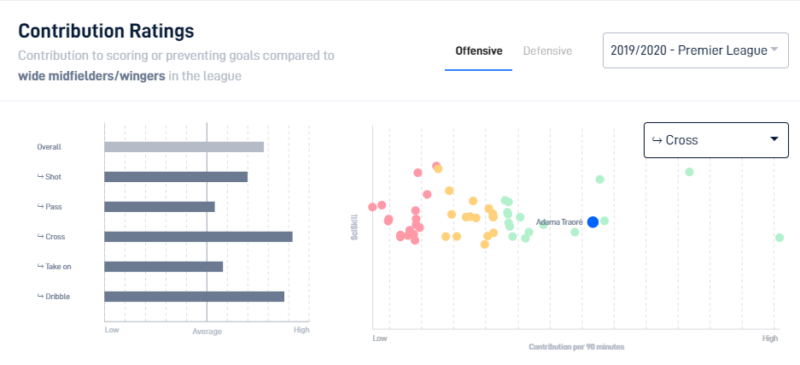800x365 pixels.
Task: Switch to the Offensive tab
Action: (x=479, y=51)
